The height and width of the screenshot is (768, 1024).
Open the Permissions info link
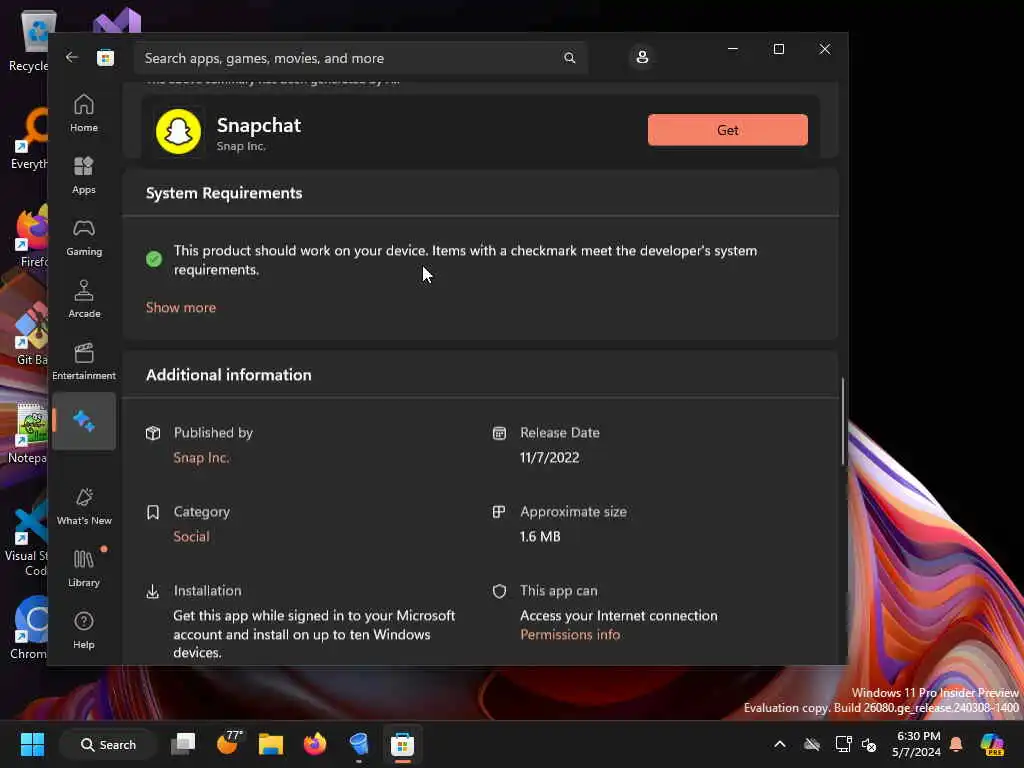pos(570,634)
